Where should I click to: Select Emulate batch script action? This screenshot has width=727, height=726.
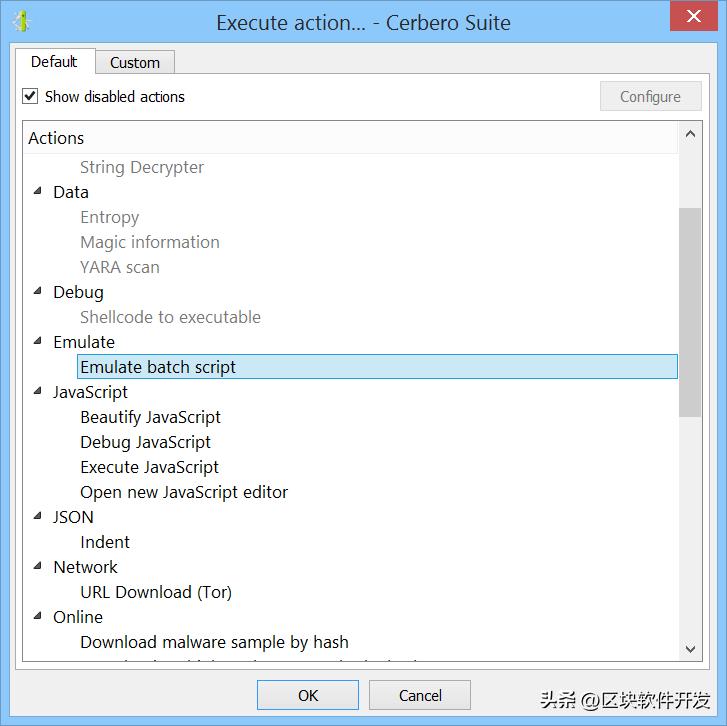(x=377, y=367)
